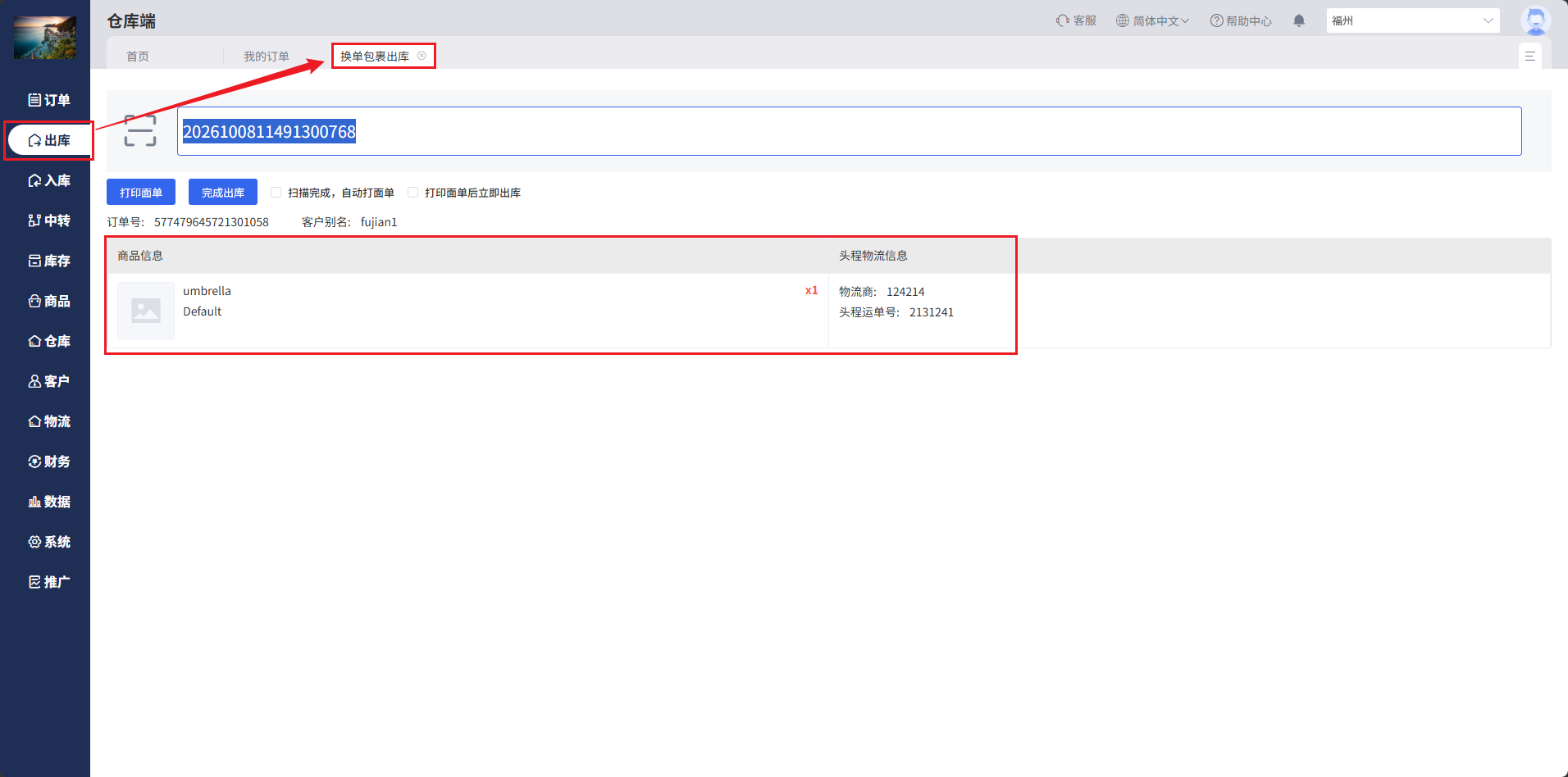Enable 打印面单后立即出库 checkbox
The height and width of the screenshot is (777, 1568).
(413, 193)
